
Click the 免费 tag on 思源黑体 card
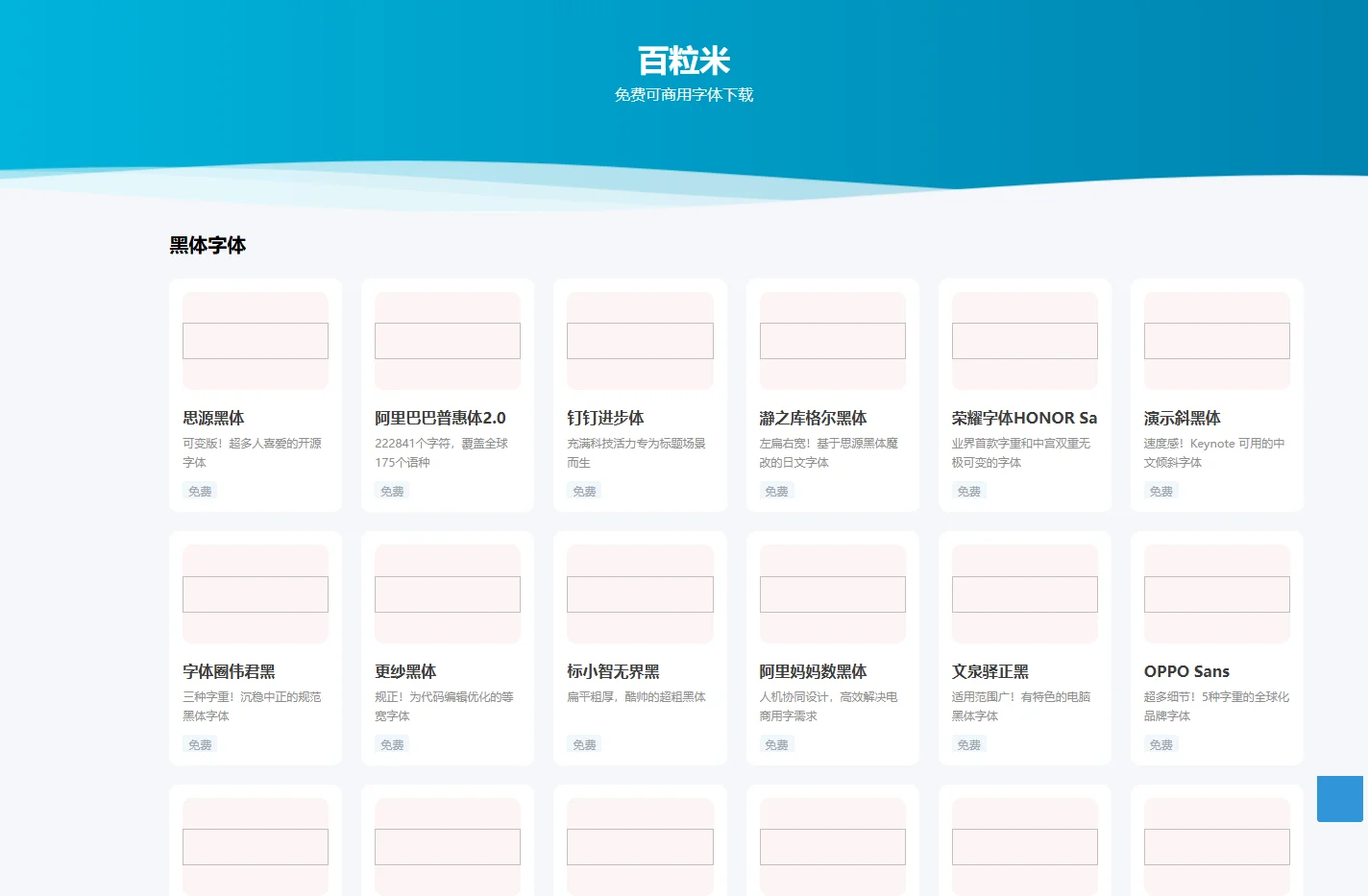click(200, 491)
